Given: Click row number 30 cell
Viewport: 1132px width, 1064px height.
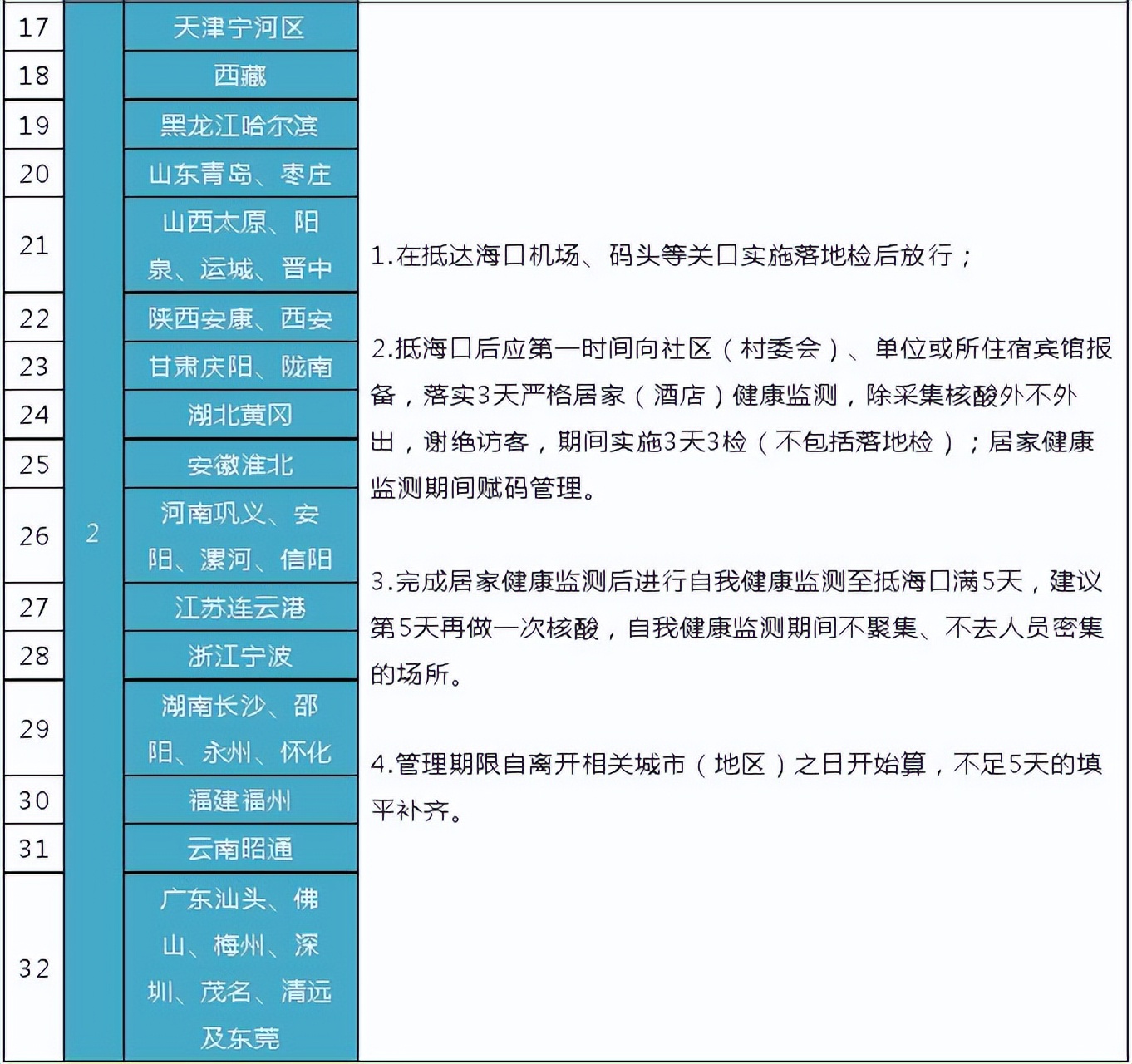Looking at the screenshot, I should click(x=34, y=800).
